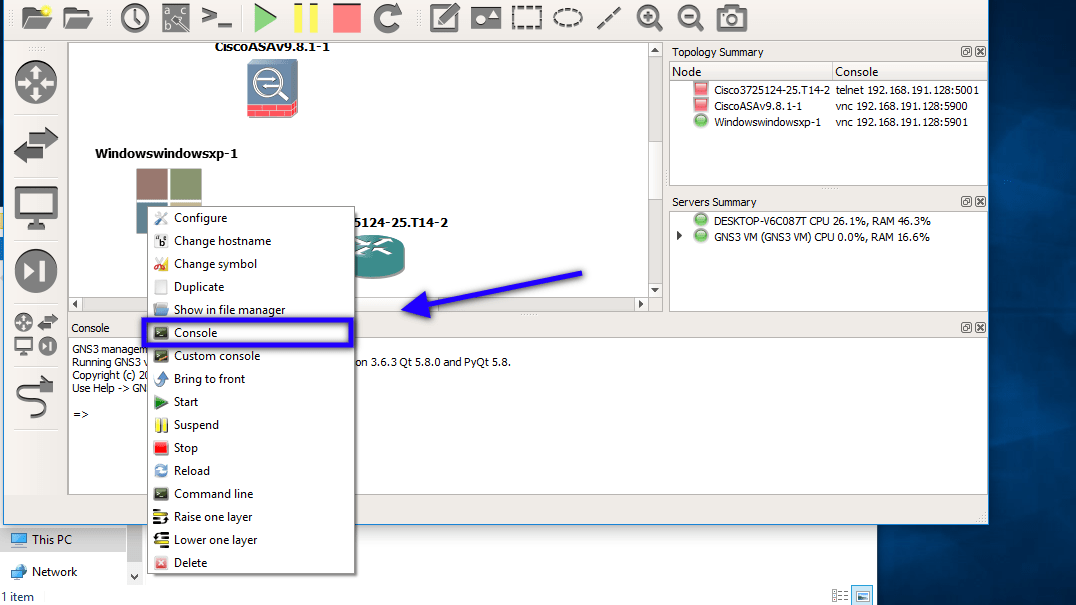
Task: Click Start in the context menu
Action: click(x=252, y=402)
